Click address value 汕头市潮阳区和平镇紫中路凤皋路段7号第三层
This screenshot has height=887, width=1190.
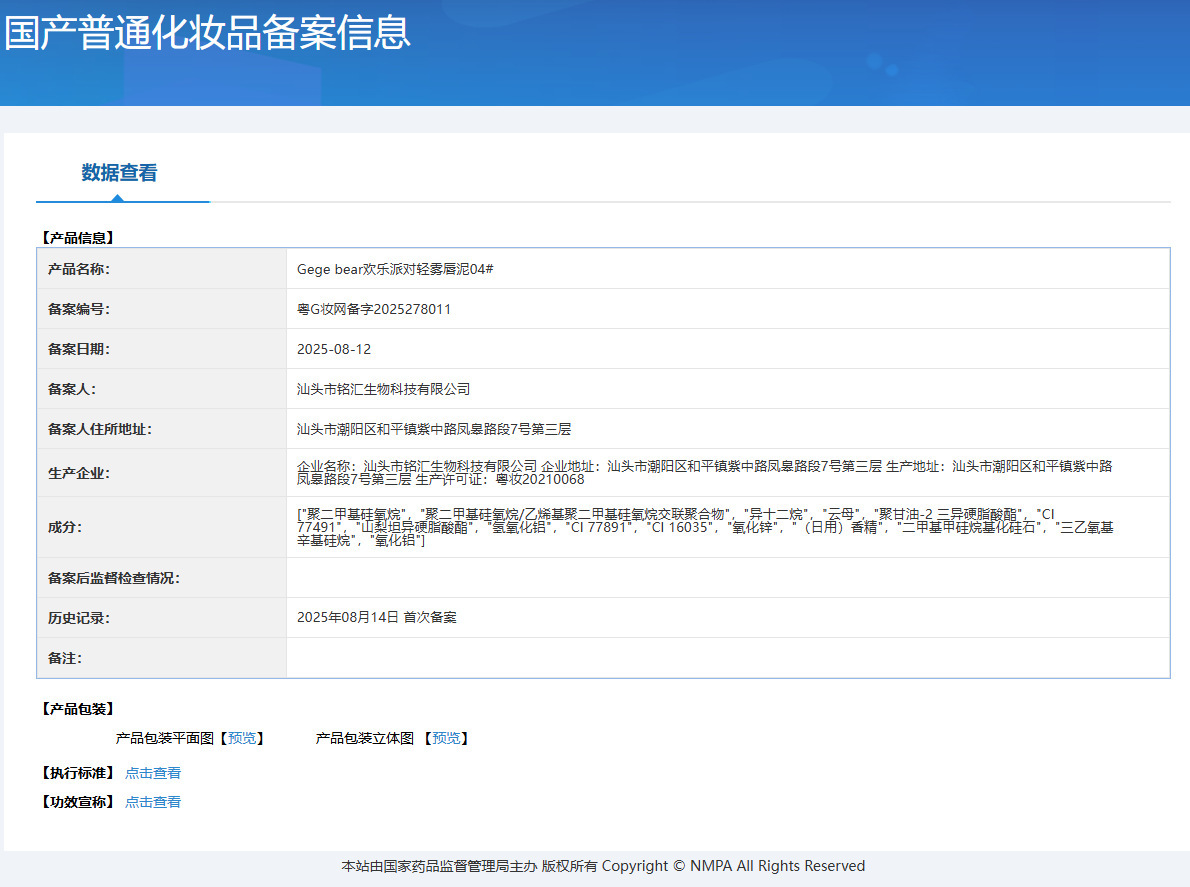(433, 429)
